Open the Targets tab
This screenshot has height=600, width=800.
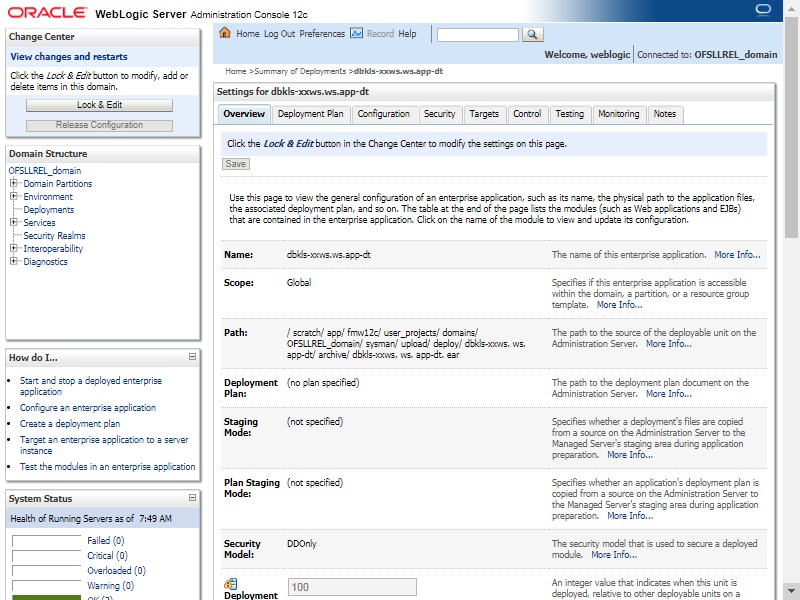click(484, 114)
